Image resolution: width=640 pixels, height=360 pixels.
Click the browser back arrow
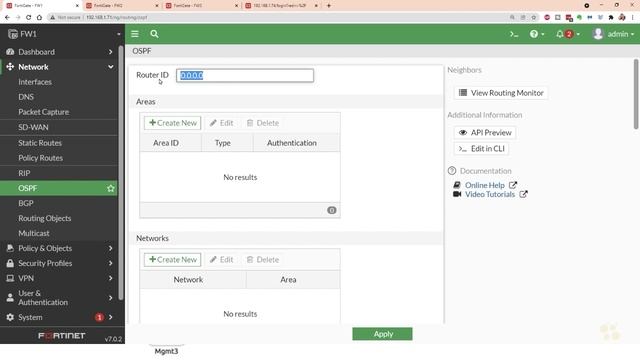coord(7,18)
